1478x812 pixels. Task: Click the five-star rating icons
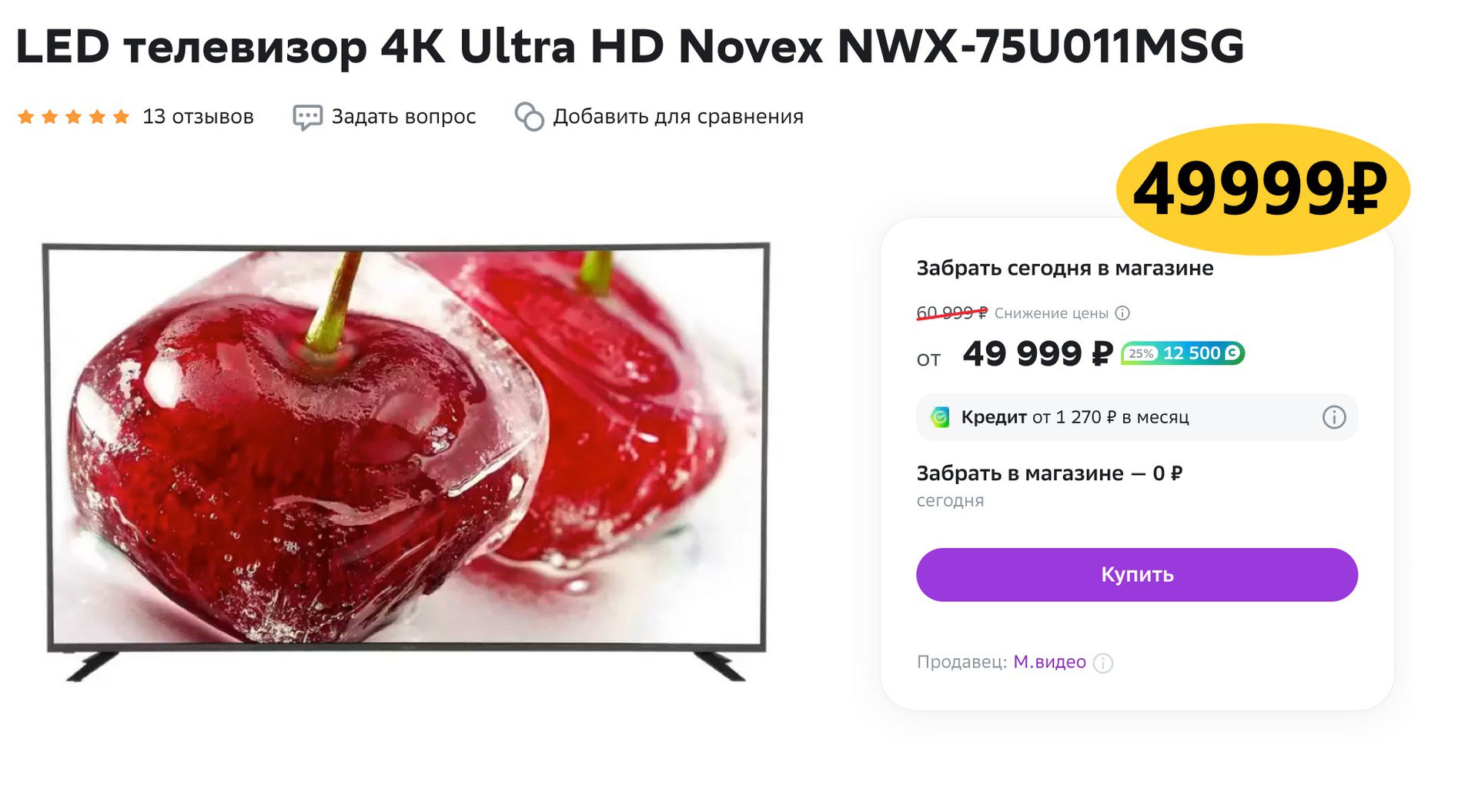point(73,117)
